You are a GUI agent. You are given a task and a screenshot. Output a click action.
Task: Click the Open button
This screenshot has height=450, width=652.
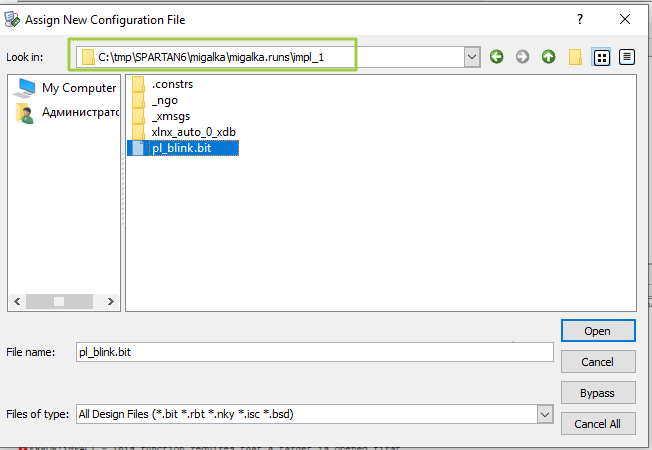click(x=598, y=331)
